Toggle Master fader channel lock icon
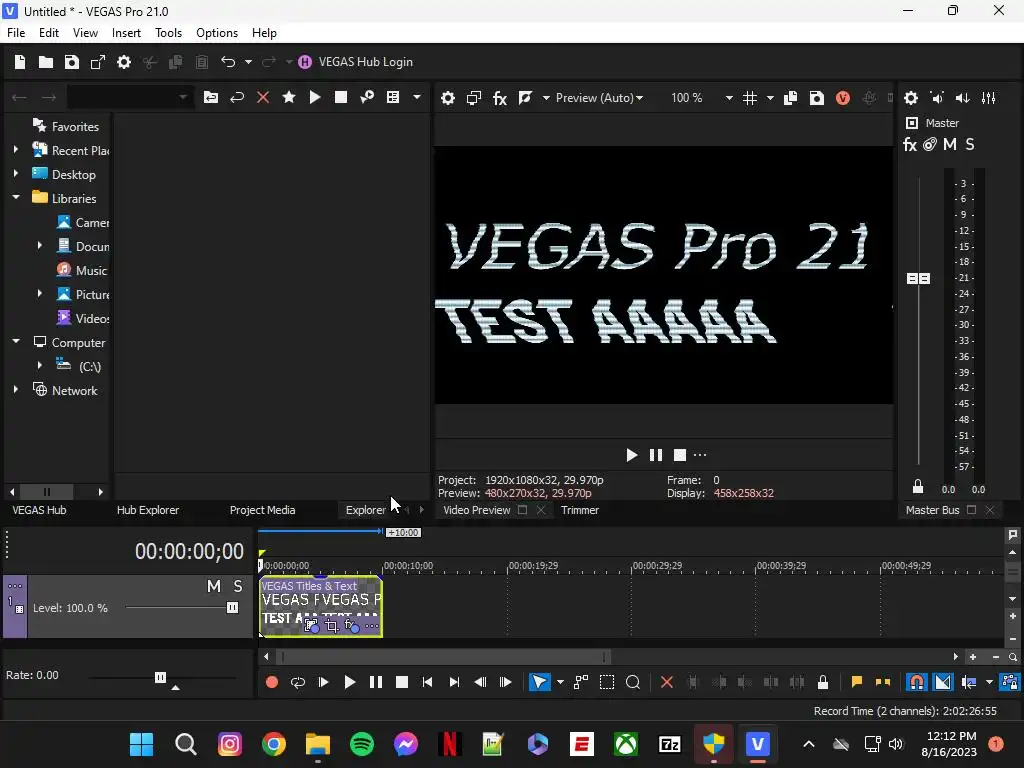 [918, 487]
